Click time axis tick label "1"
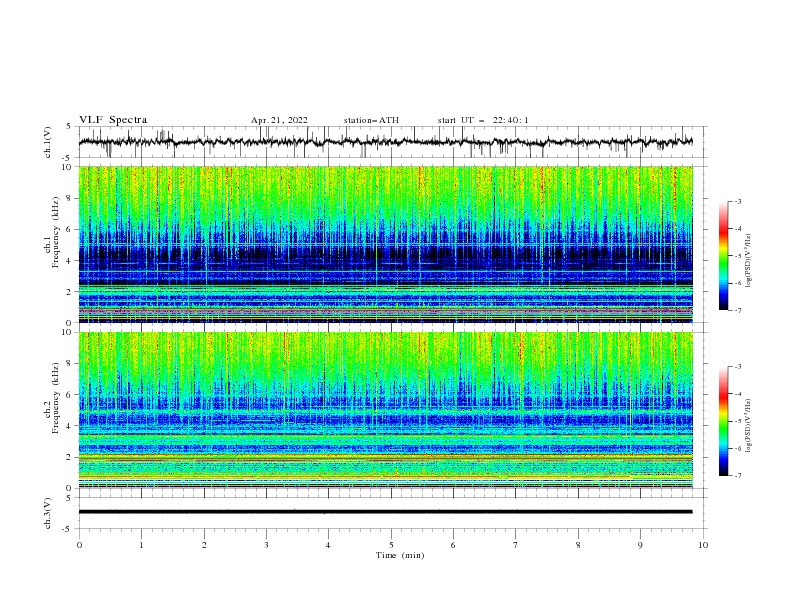Viewport: 792px width, 612px height. tap(141, 545)
